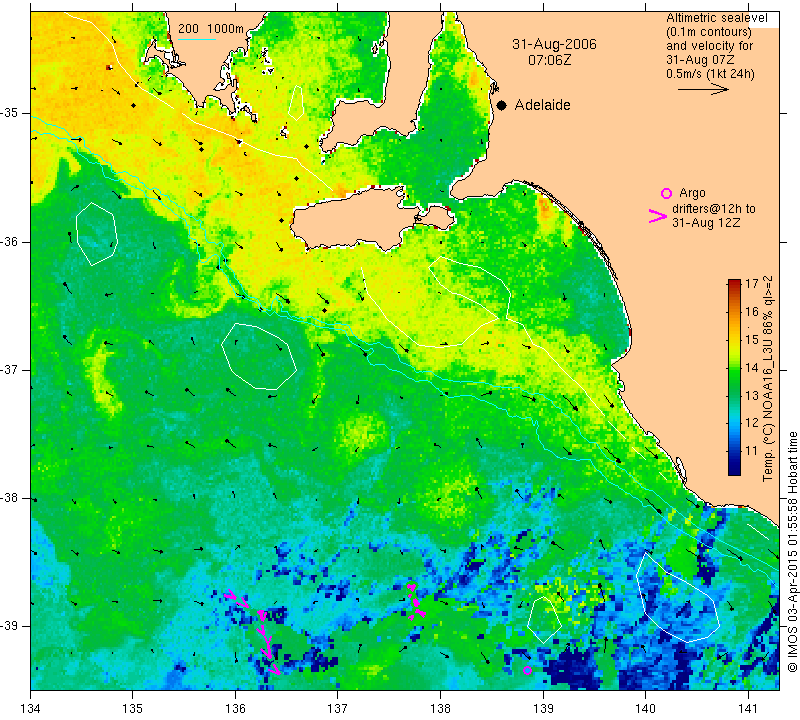Click the IMOS copyright timestamp text
The width and height of the screenshot is (800, 720).
pos(792,552)
